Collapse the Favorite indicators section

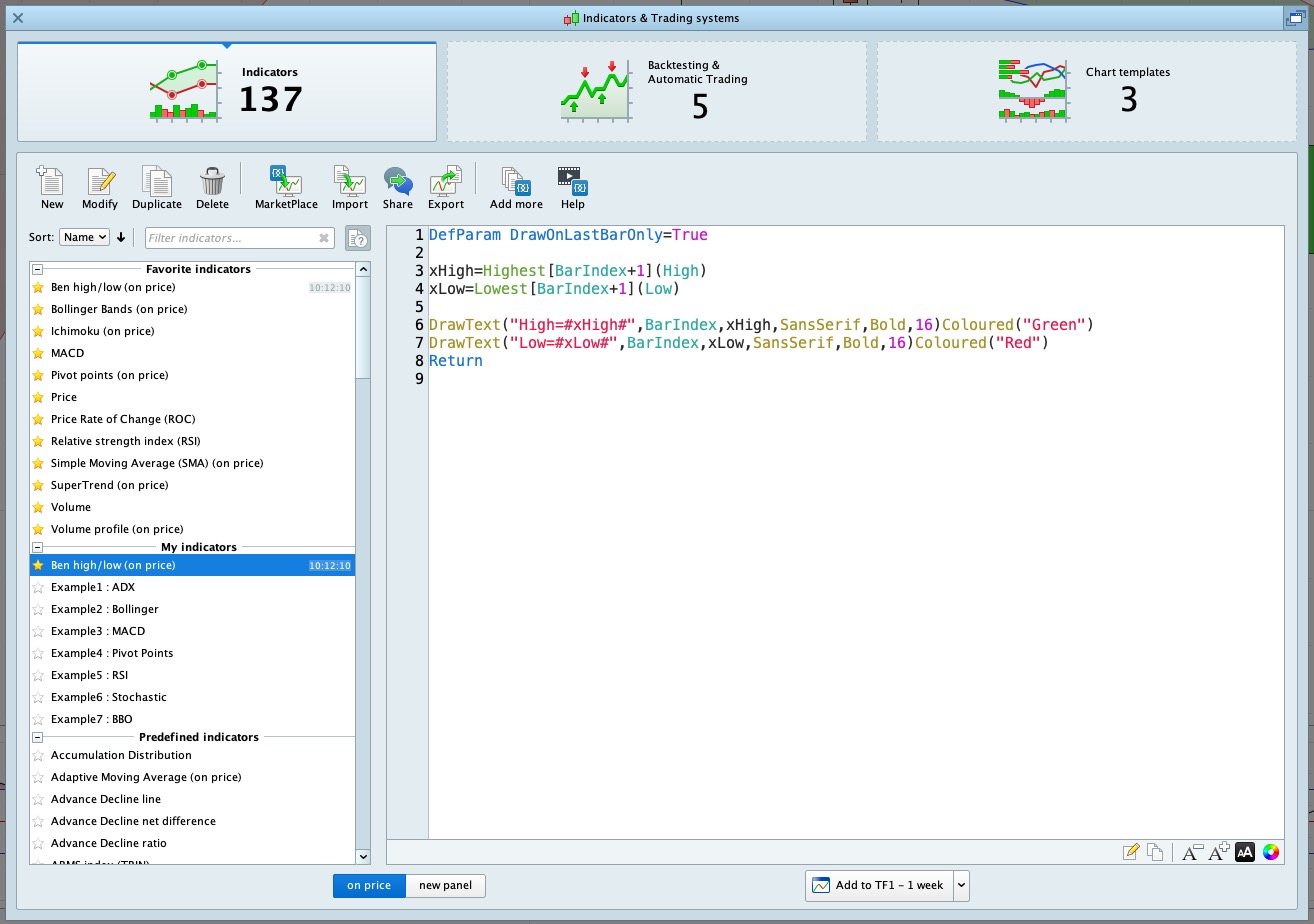pos(38,269)
